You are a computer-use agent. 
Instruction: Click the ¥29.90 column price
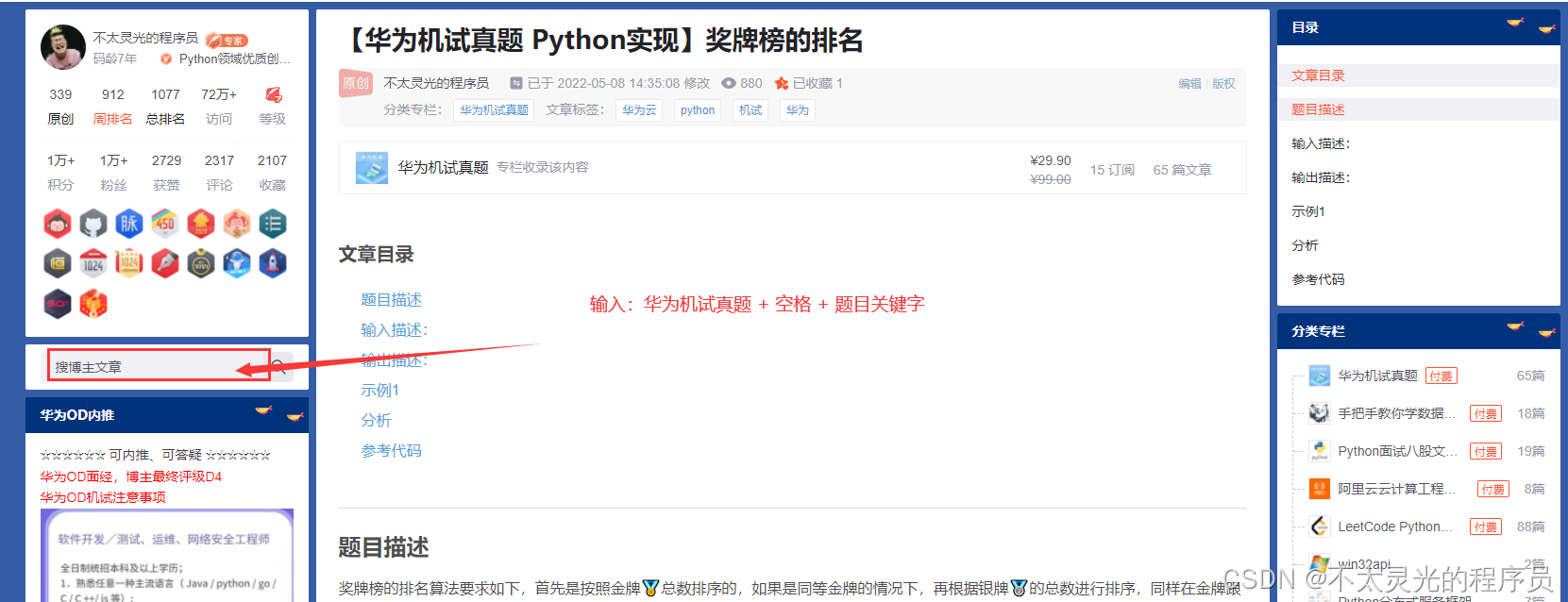(1051, 160)
